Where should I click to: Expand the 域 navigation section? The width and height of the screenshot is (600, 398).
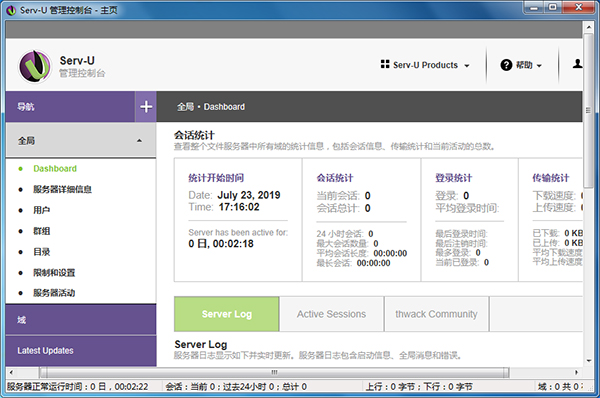(81, 320)
